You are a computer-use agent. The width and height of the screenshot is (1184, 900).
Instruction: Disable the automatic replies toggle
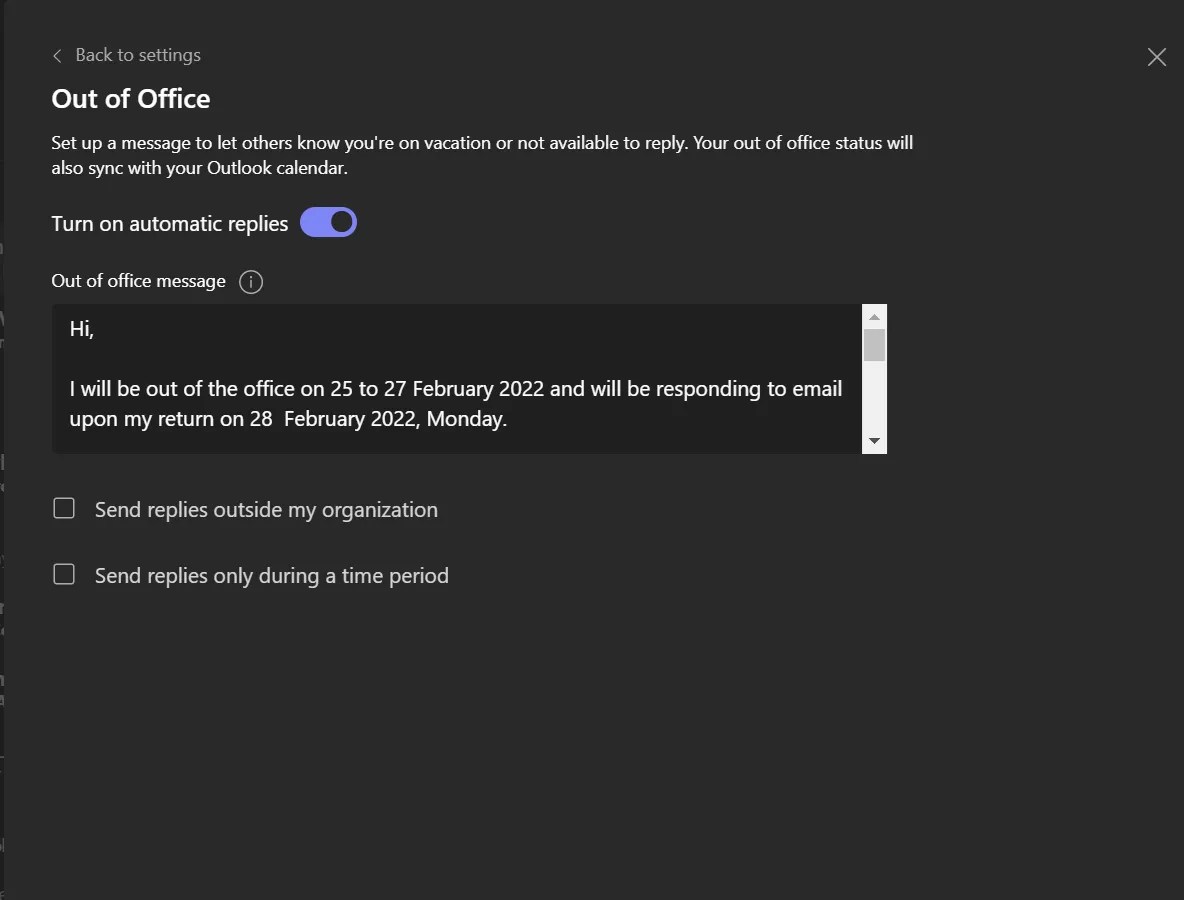click(x=328, y=221)
